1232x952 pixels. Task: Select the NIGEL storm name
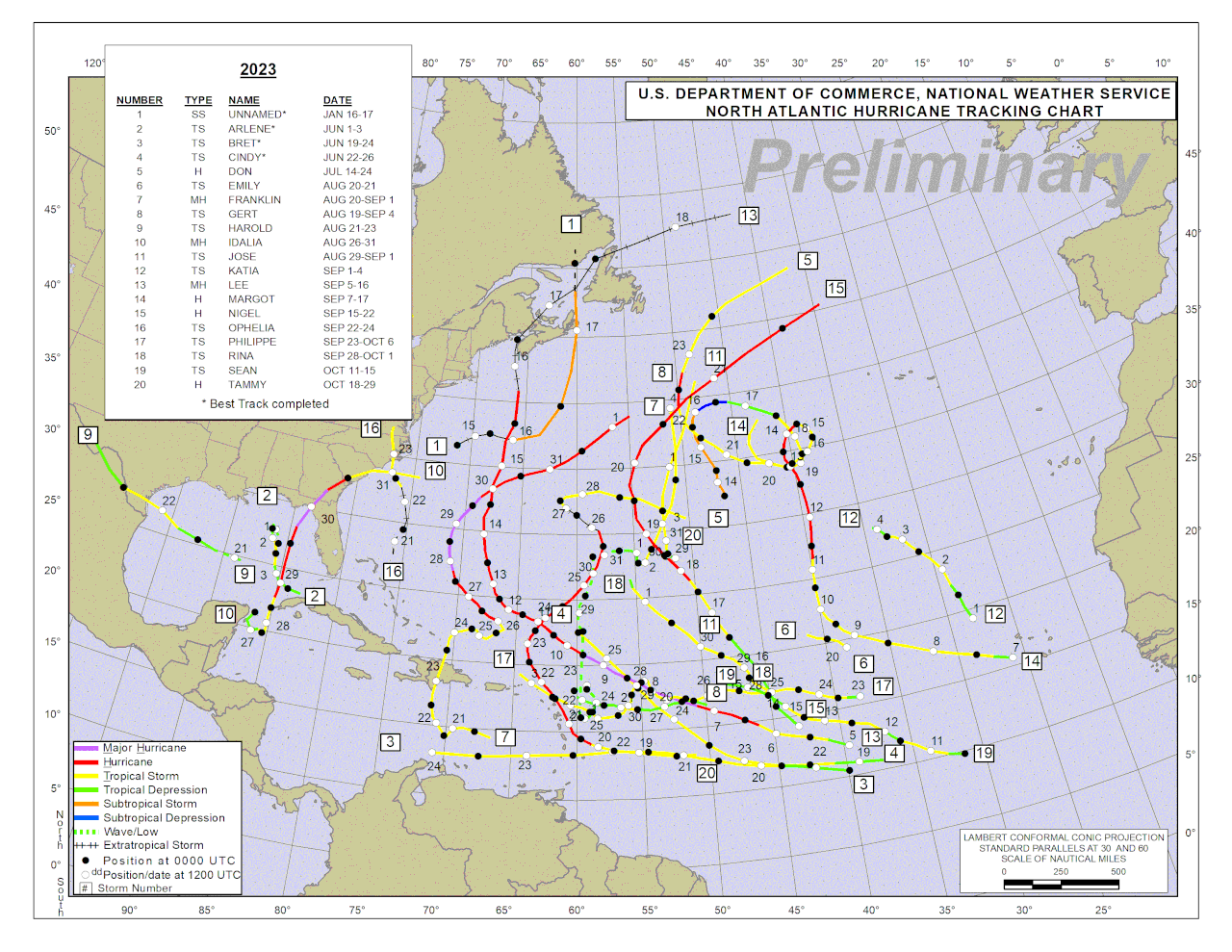coord(244,314)
